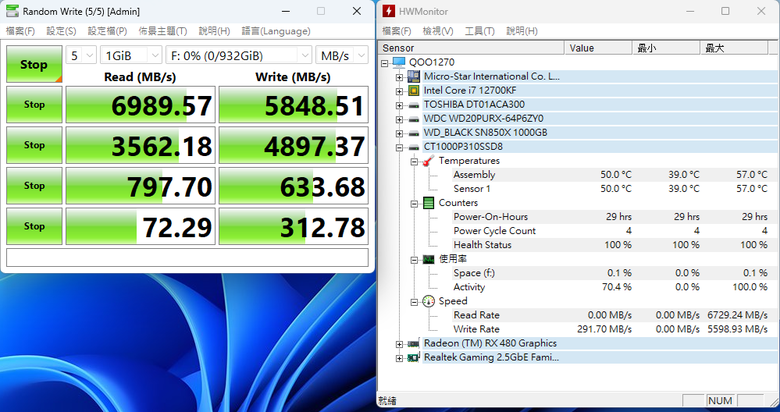The height and width of the screenshot is (412, 780).
Task: Expand the Micro-Star International node
Action: [x=399, y=77]
